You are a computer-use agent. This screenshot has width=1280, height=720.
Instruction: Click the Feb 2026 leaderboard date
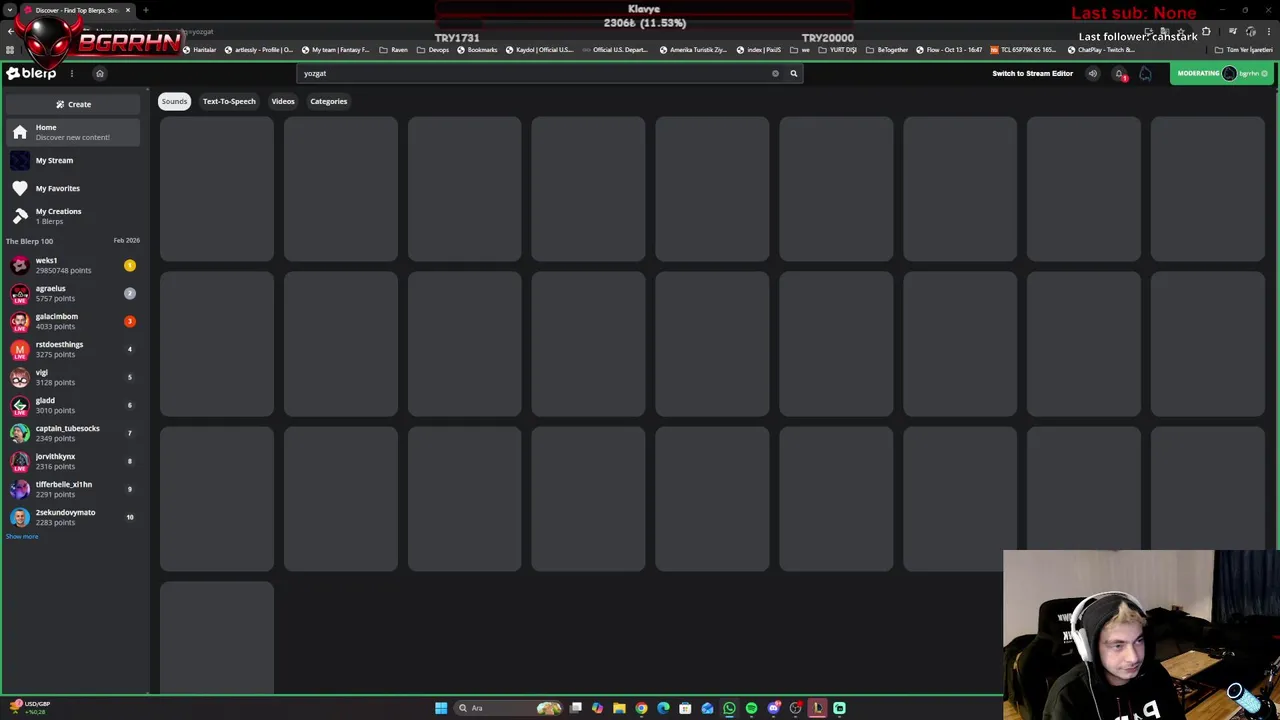[126, 241]
